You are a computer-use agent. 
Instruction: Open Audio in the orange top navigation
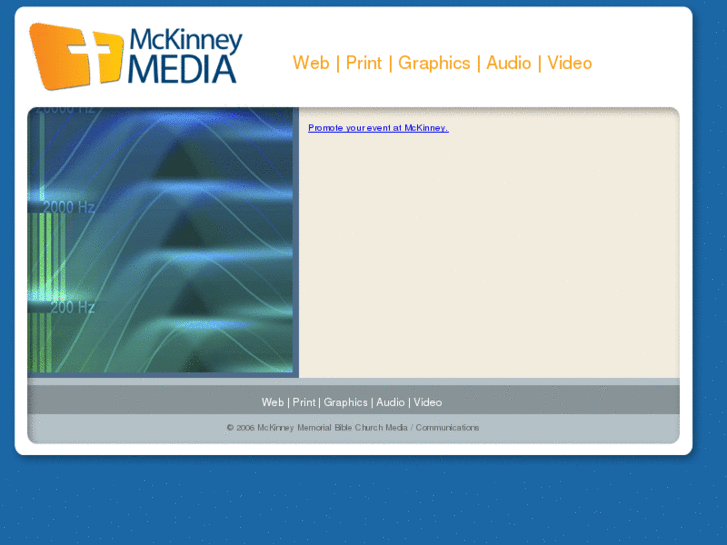[509, 63]
